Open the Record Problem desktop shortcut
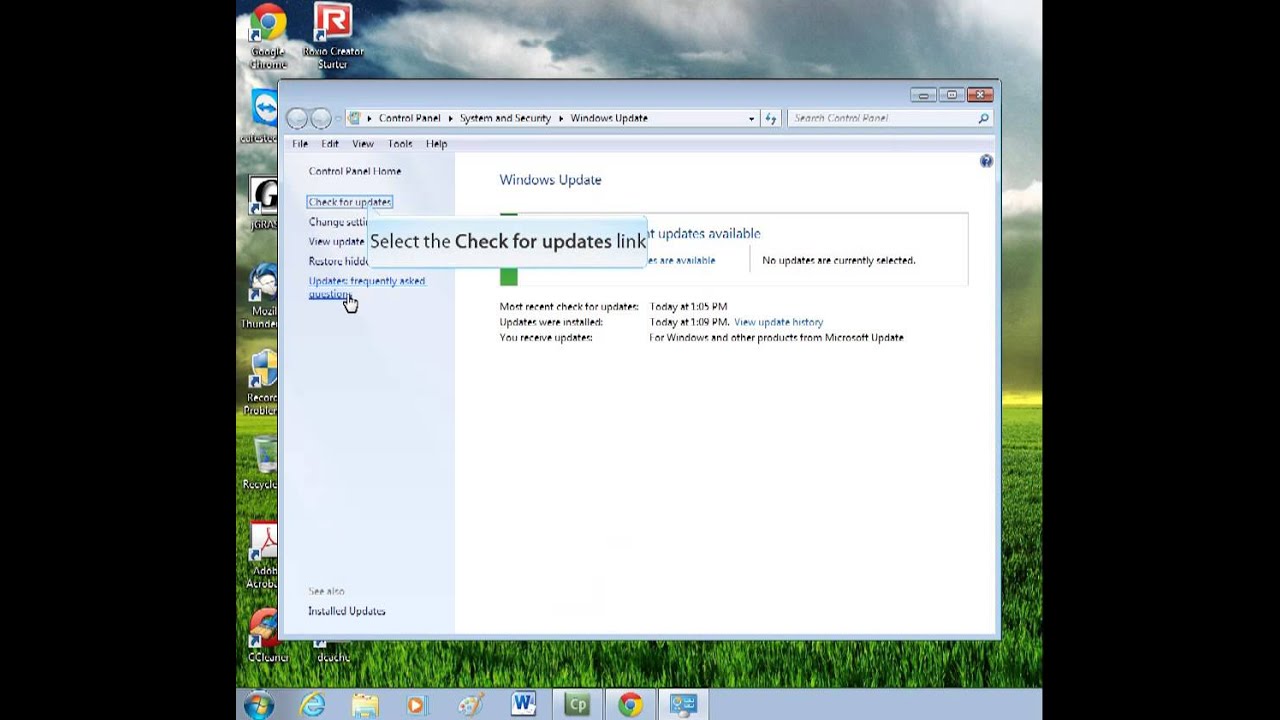Image resolution: width=1280 pixels, height=720 pixels. point(262,381)
